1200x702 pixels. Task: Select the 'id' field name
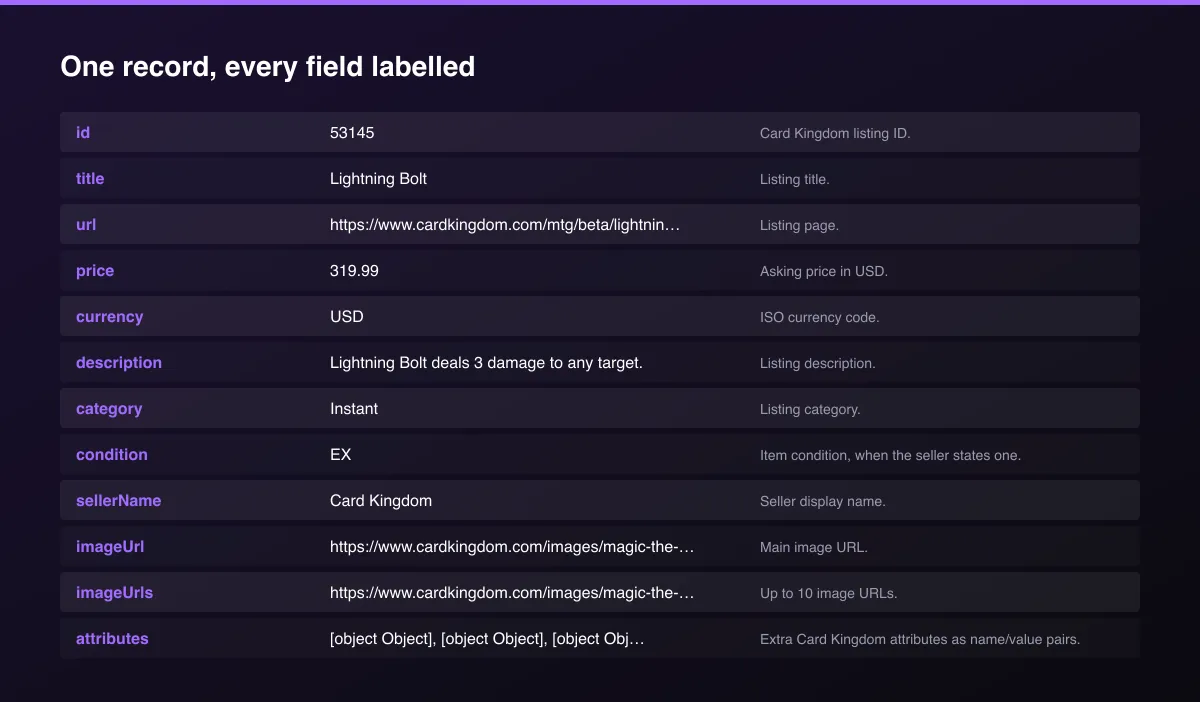tap(83, 132)
